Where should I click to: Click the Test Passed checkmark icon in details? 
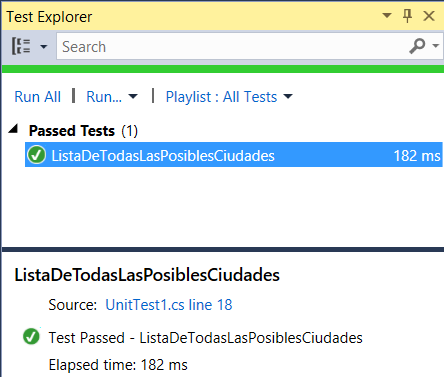pos(31,336)
